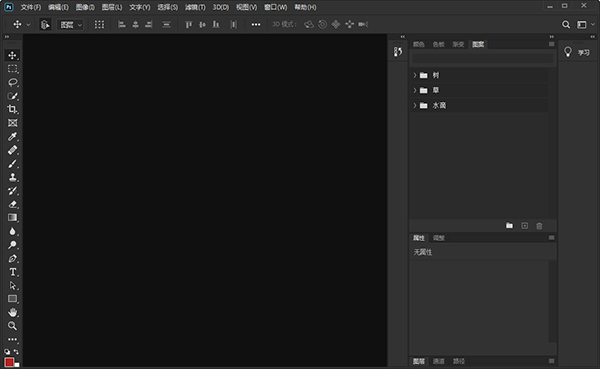
Task: Select the Crop tool
Action: click(x=12, y=109)
